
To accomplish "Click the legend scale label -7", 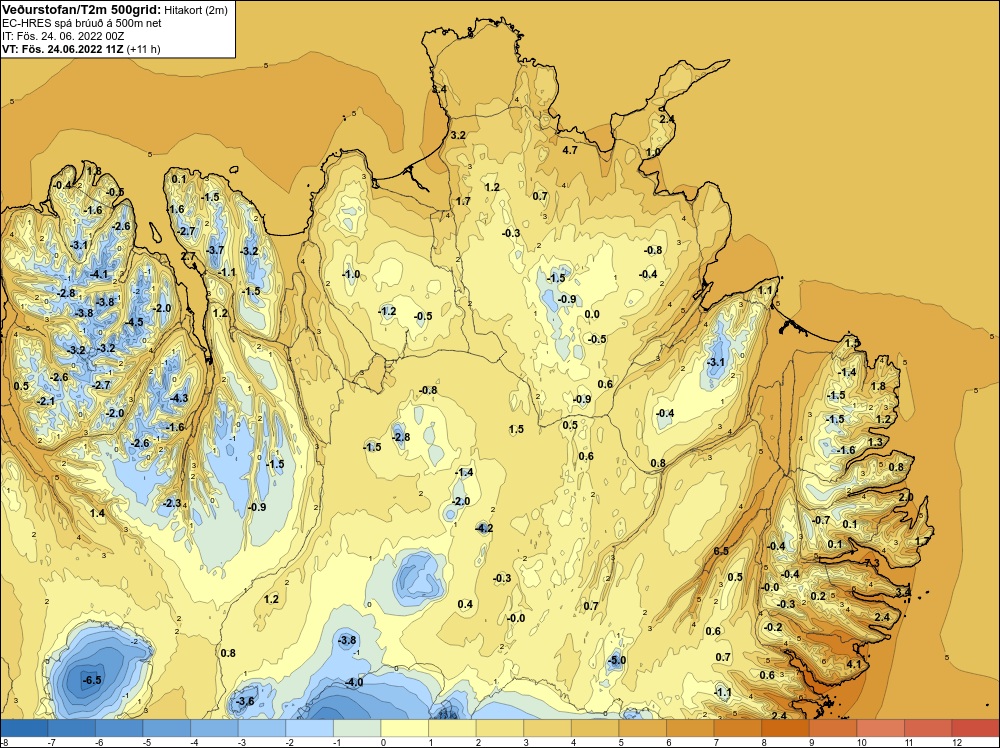I will [x=51, y=742].
